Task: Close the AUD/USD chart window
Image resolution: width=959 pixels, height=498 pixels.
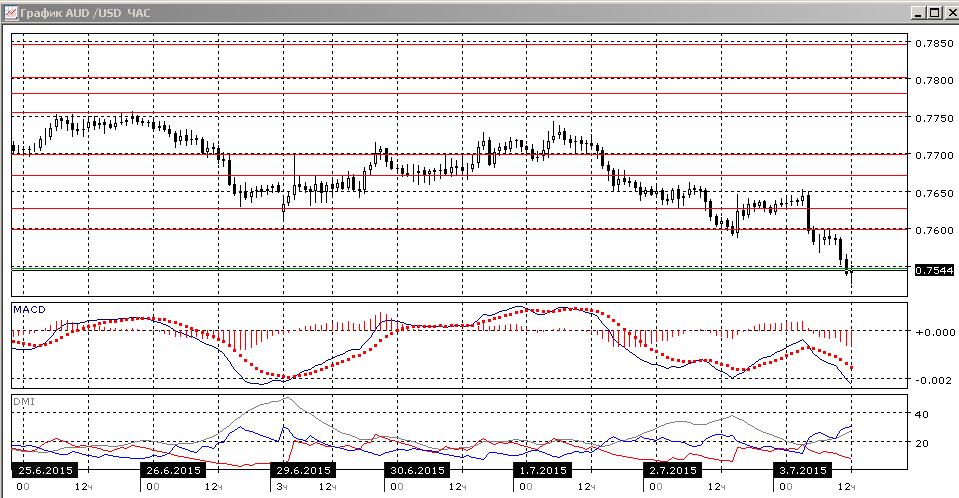Action: [x=950, y=12]
